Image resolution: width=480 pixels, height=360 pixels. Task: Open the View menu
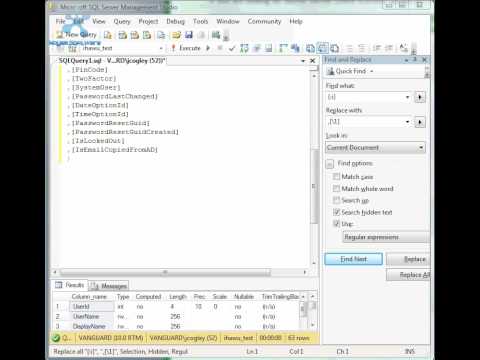click(x=99, y=21)
